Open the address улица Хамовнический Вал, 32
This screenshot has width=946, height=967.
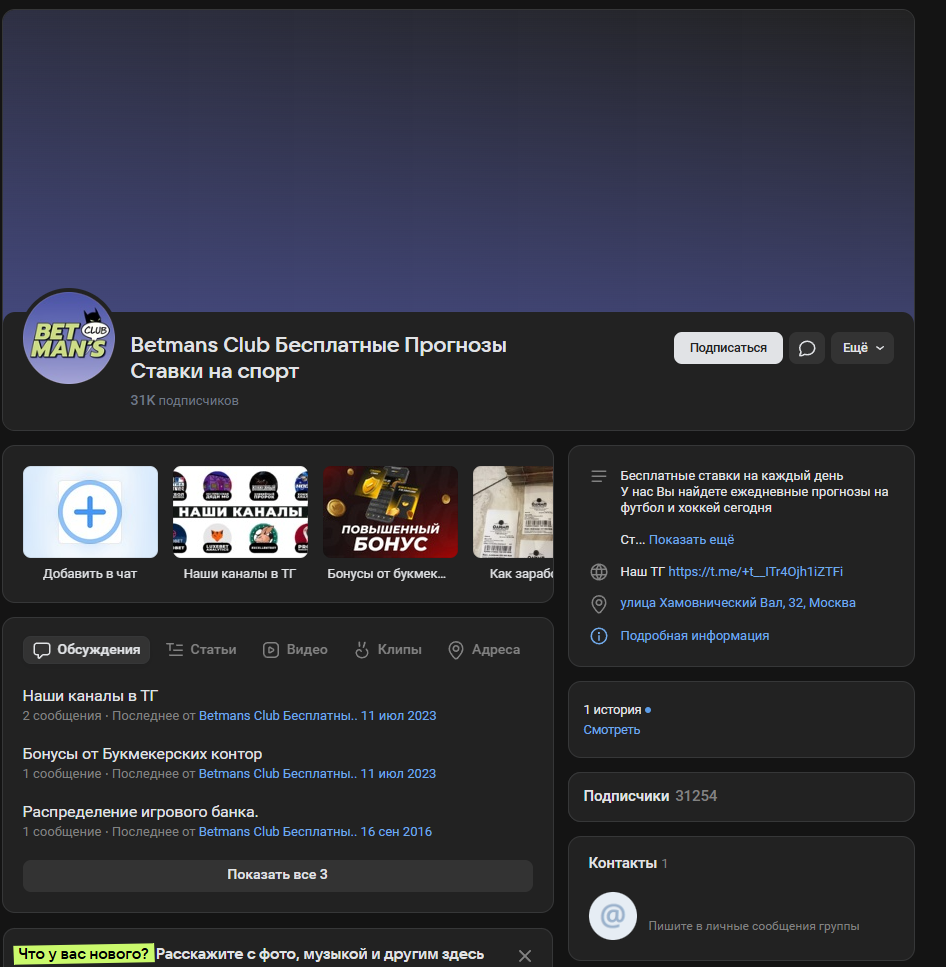coord(738,603)
